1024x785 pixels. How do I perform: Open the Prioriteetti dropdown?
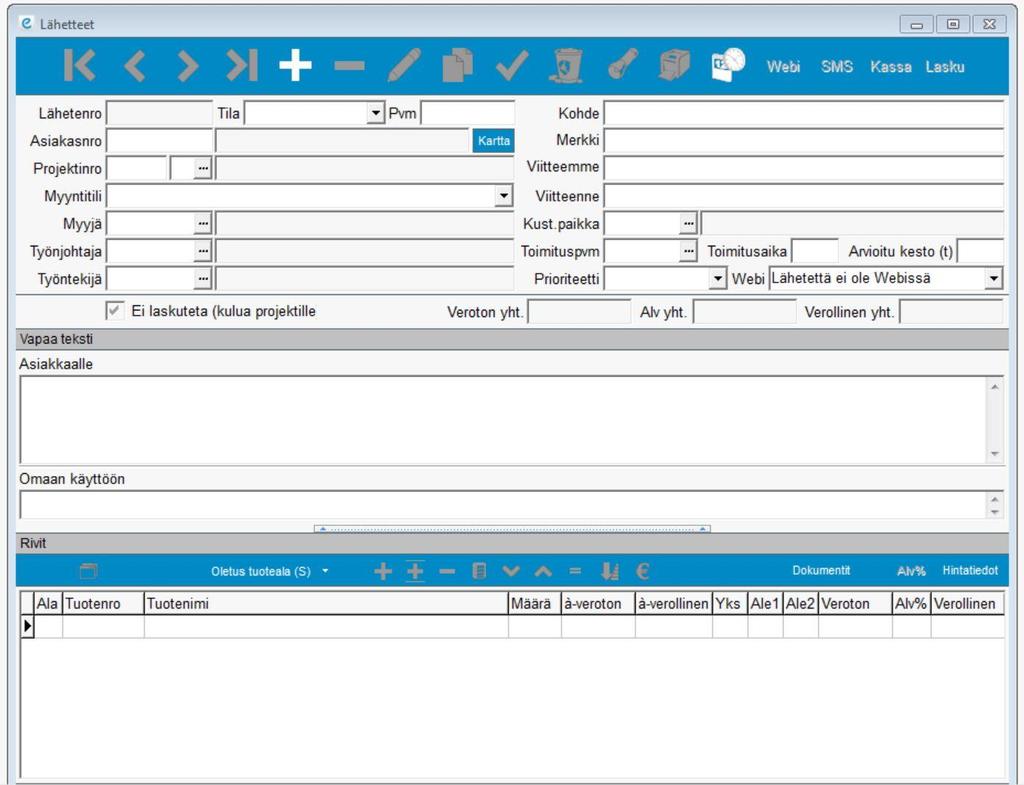click(718, 279)
